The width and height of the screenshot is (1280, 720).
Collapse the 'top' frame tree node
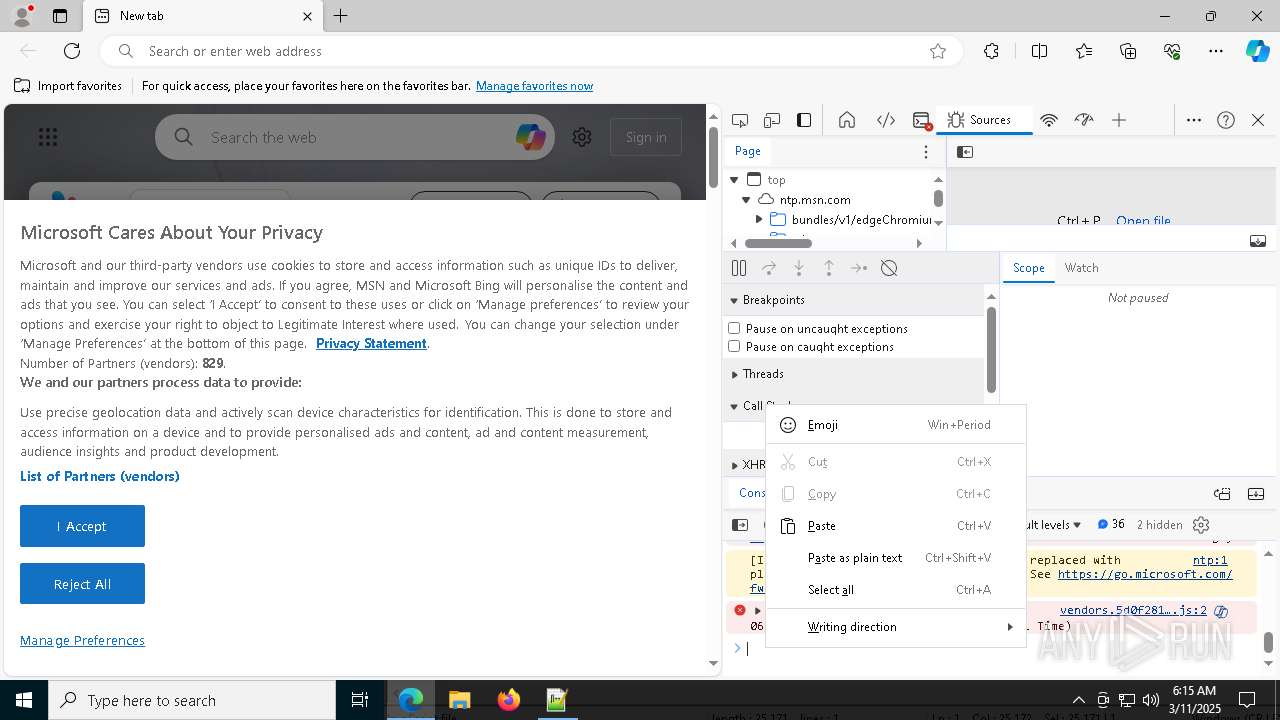coord(734,180)
